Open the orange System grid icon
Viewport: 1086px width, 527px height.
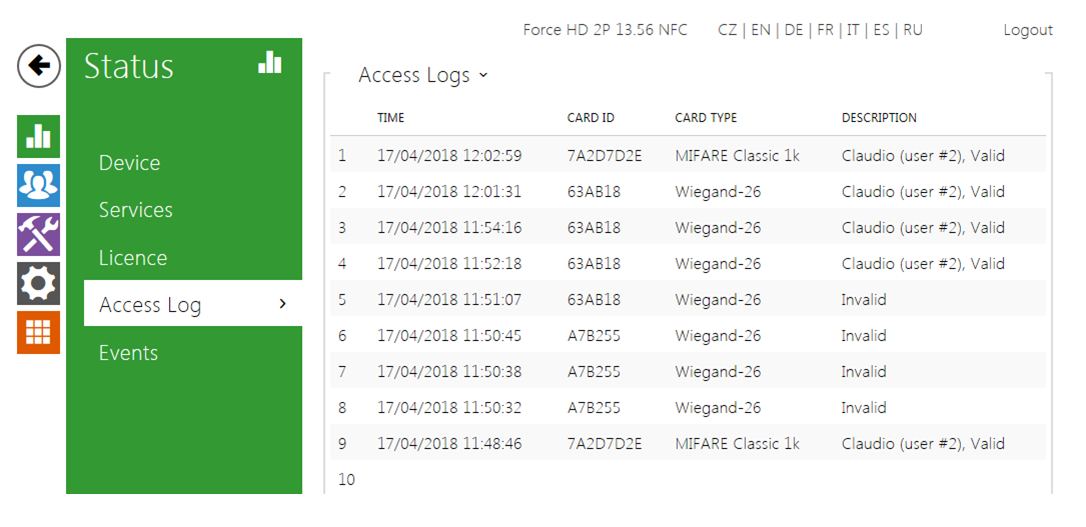pos(38,333)
